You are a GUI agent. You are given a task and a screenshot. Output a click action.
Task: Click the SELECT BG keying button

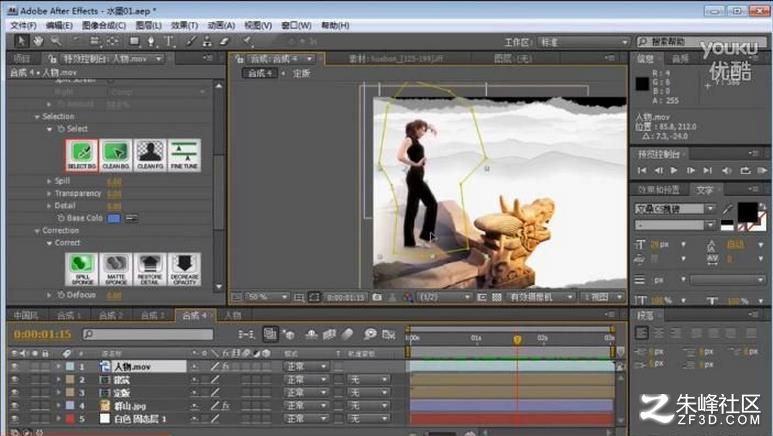(82, 155)
